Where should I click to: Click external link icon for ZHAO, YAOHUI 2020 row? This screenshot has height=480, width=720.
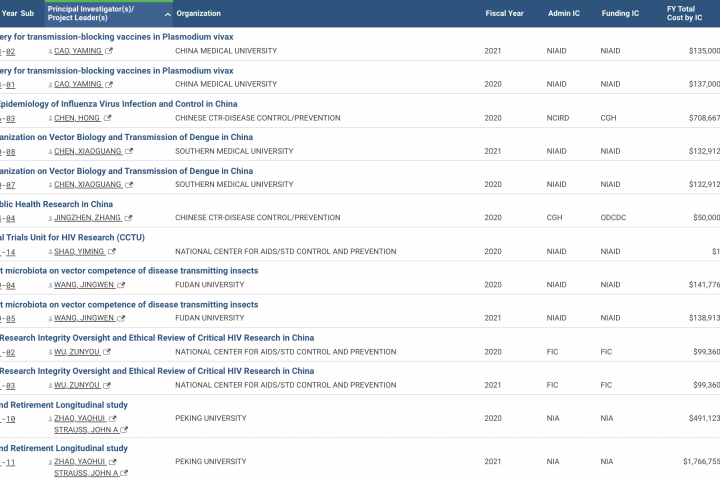pos(112,419)
